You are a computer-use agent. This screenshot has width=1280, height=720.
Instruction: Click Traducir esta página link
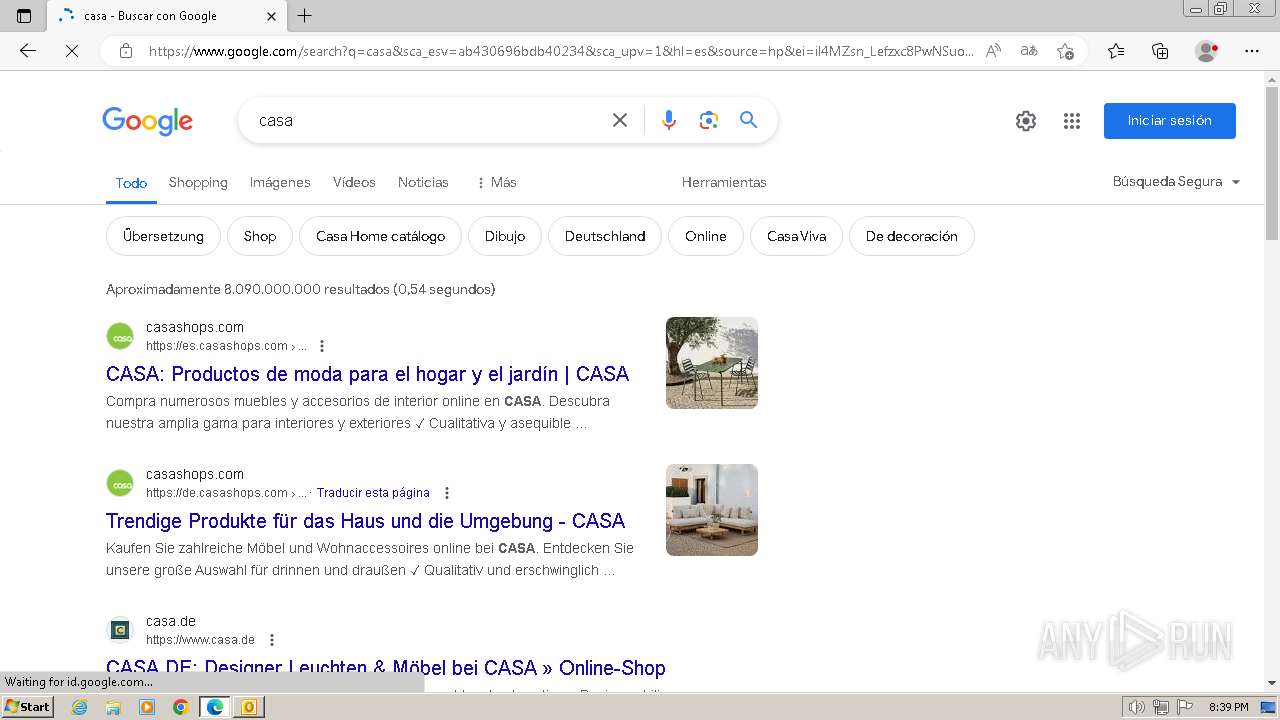373,493
